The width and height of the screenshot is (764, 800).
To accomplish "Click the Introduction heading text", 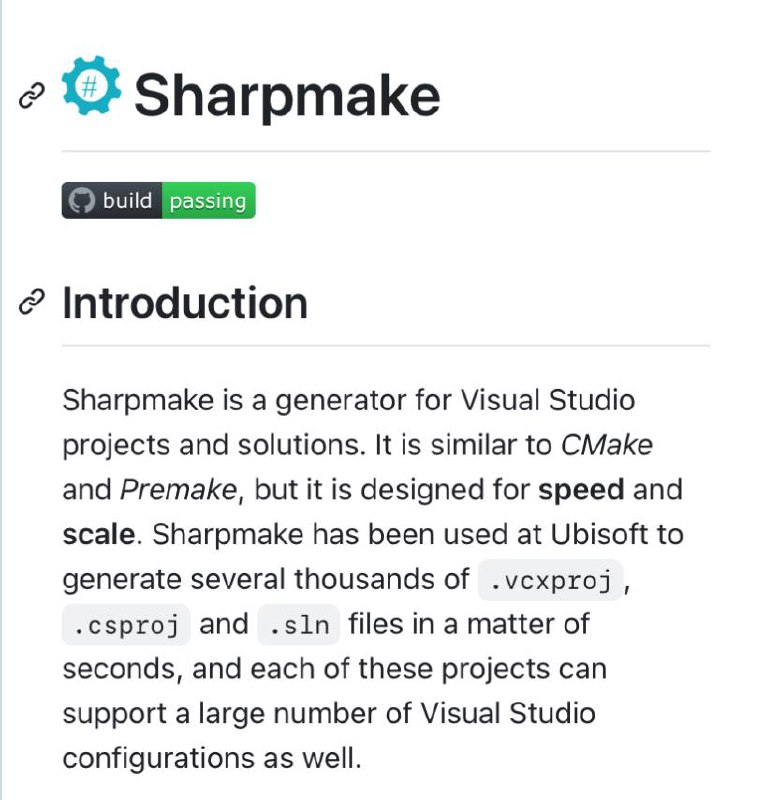I will (x=185, y=303).
